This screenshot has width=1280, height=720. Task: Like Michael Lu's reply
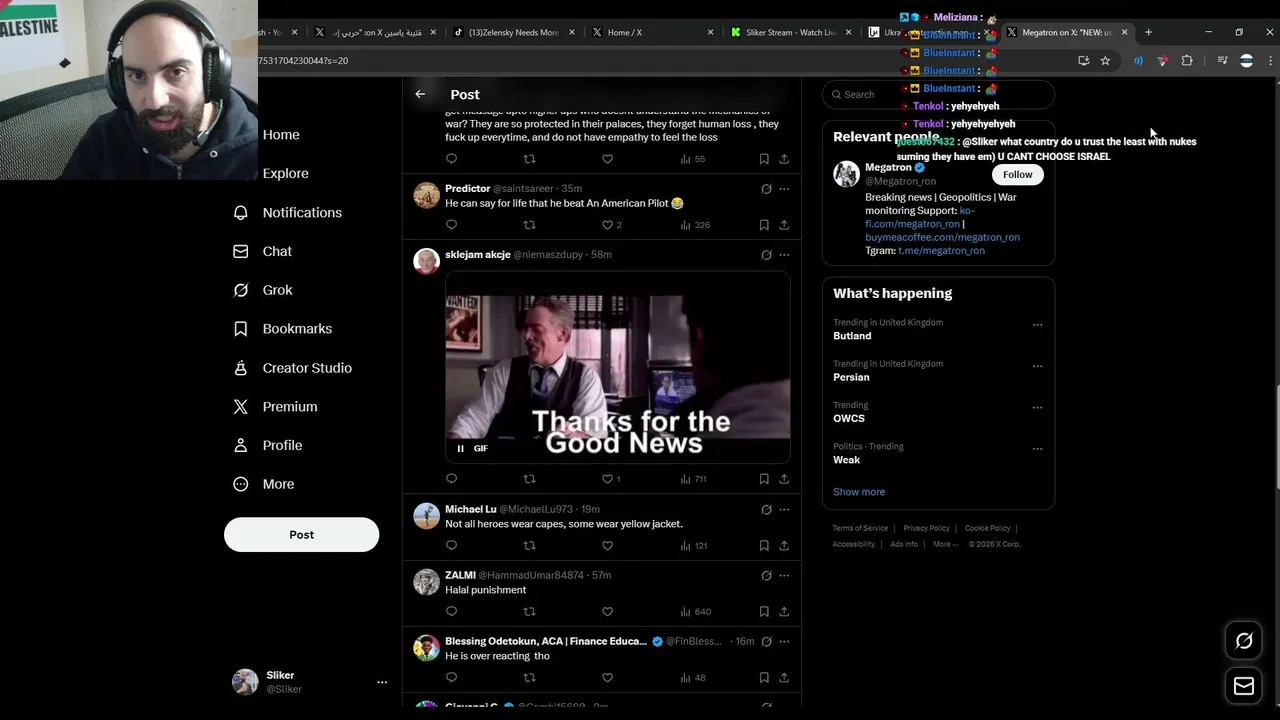click(x=607, y=545)
